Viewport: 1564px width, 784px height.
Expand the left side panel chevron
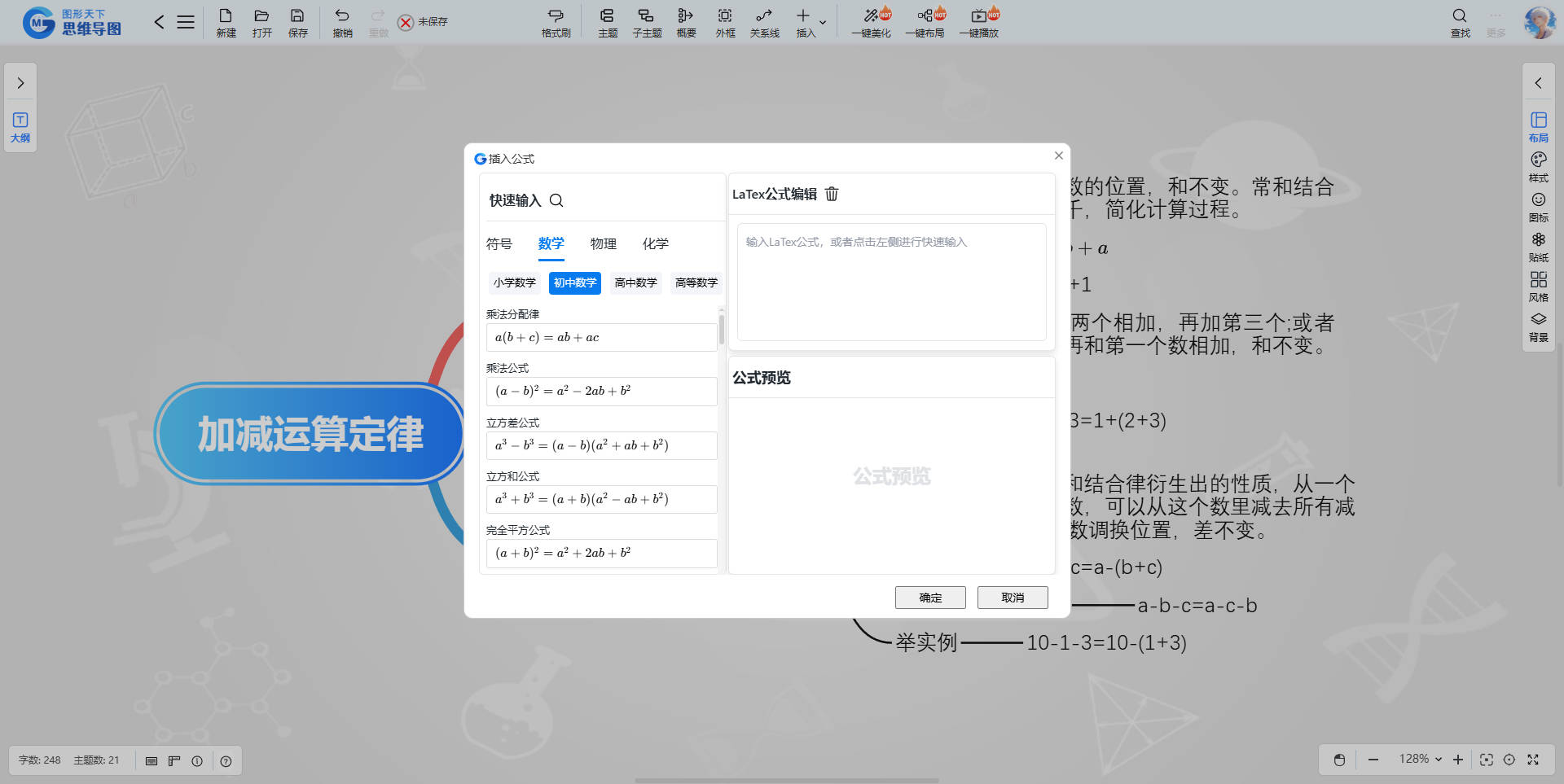(x=20, y=83)
